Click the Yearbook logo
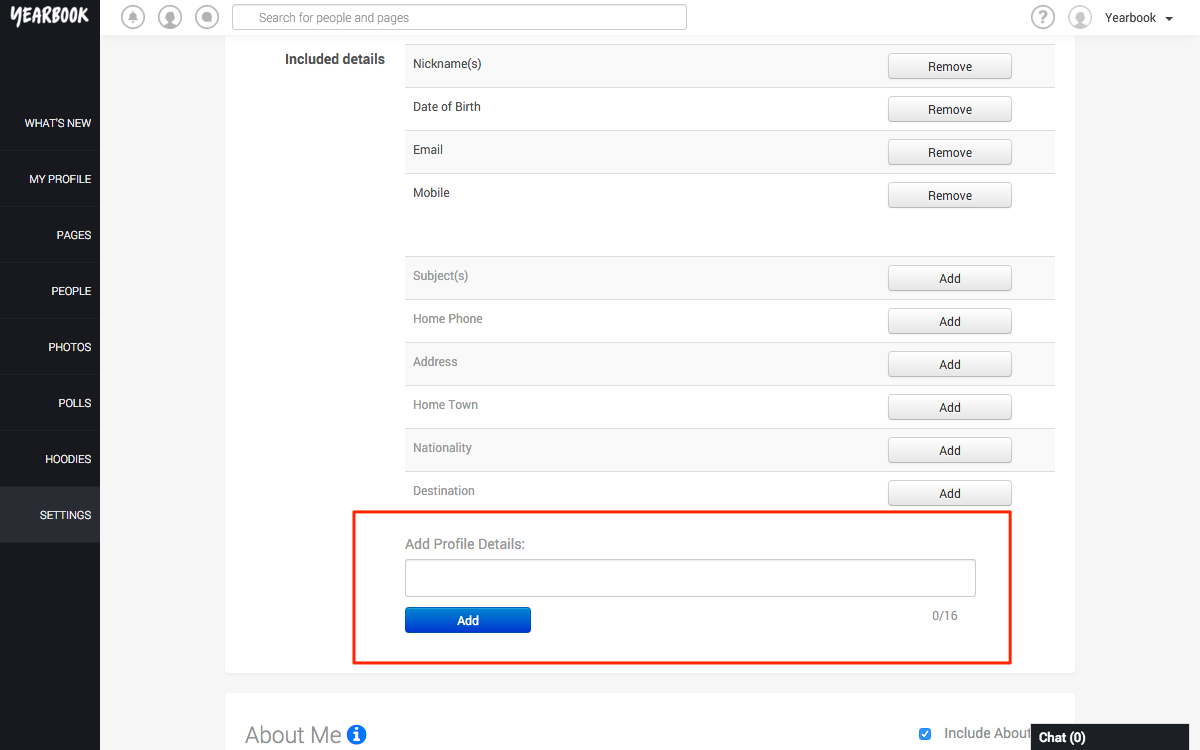Screen dimensions: 1200x750 click(50, 16)
